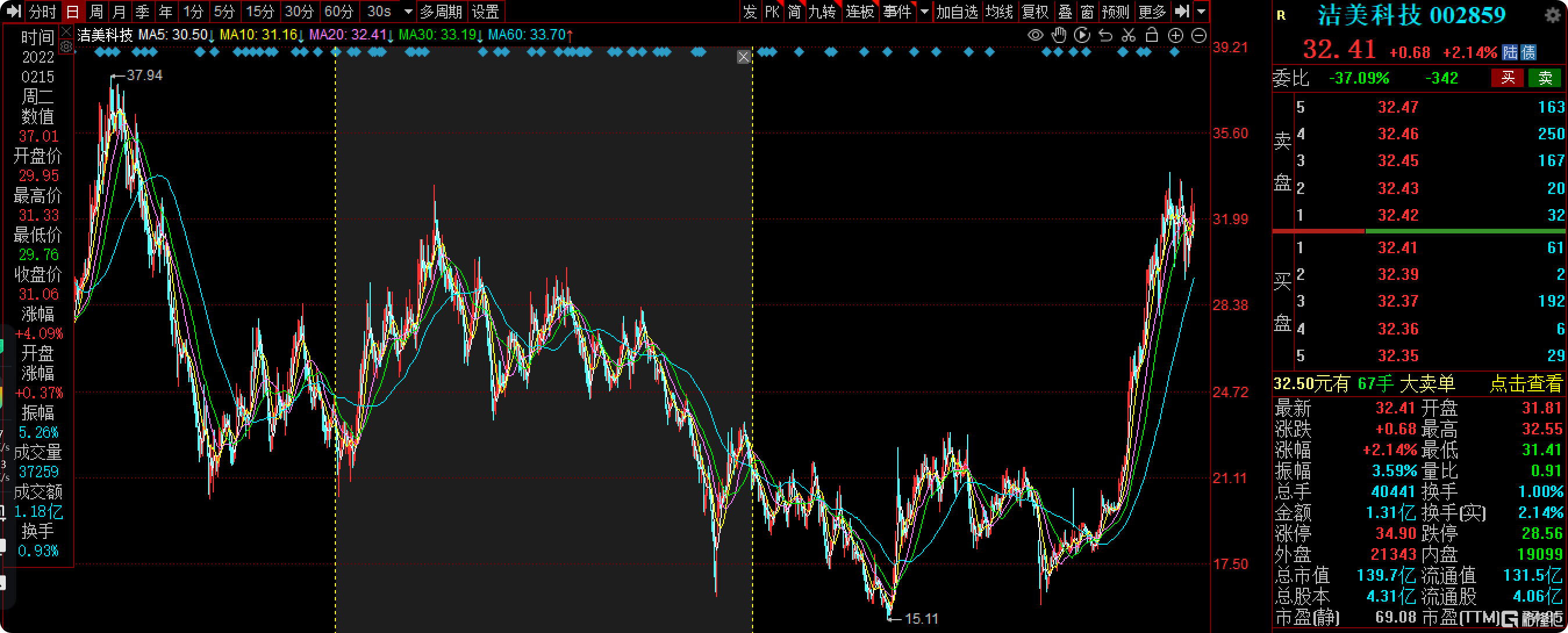Click the replay playback icon
This screenshot has width=1568, height=633.
pyautogui.click(x=1082, y=35)
